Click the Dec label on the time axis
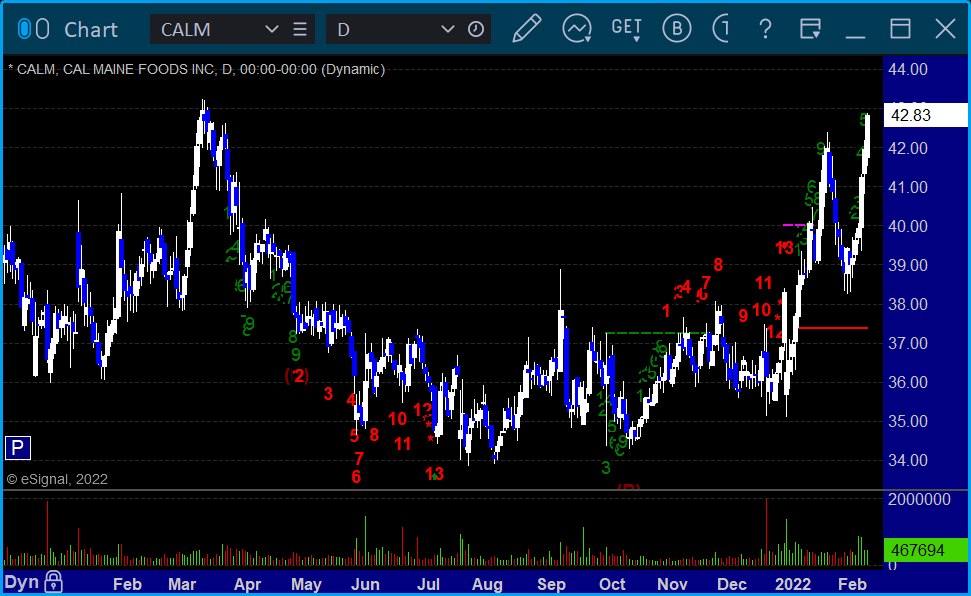This screenshot has height=596, width=971. (x=731, y=584)
